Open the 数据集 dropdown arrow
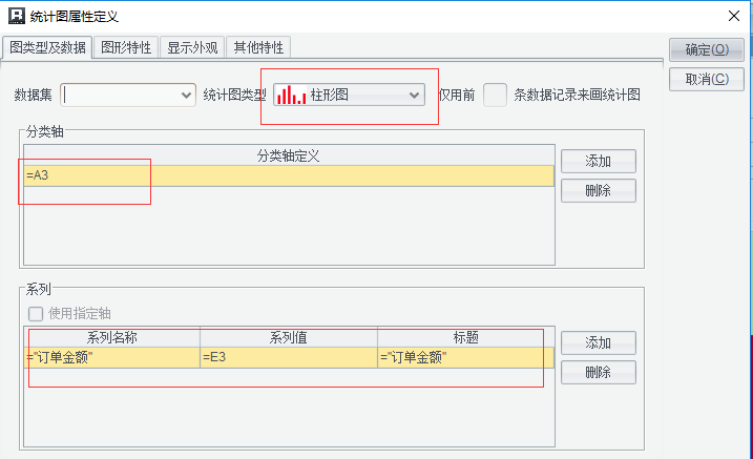753x459 pixels. (x=186, y=95)
